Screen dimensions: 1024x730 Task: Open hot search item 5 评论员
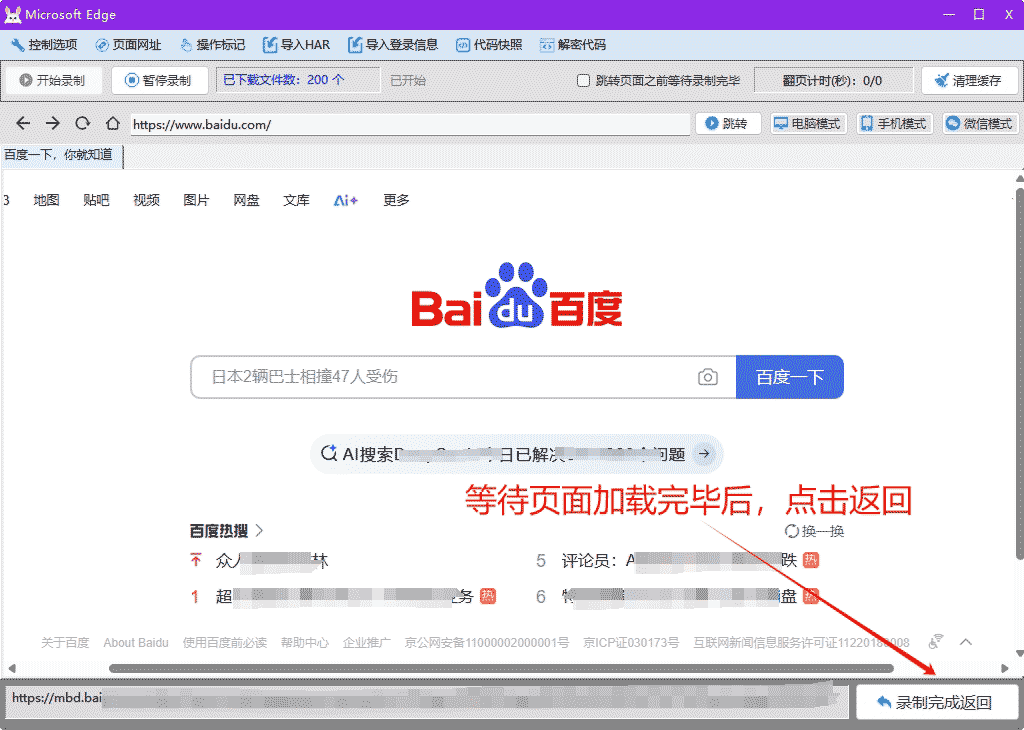(678, 561)
